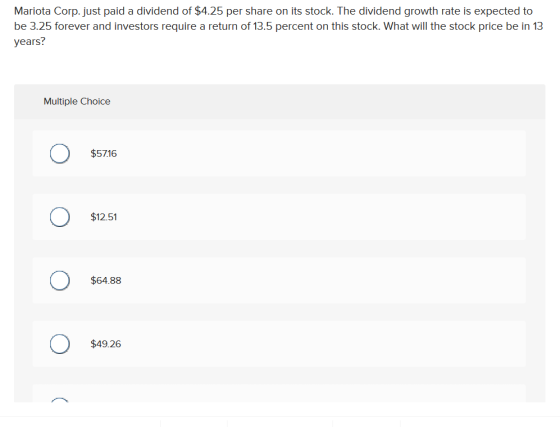
Task: Click the $12.51 answer text label
Action: (104, 217)
